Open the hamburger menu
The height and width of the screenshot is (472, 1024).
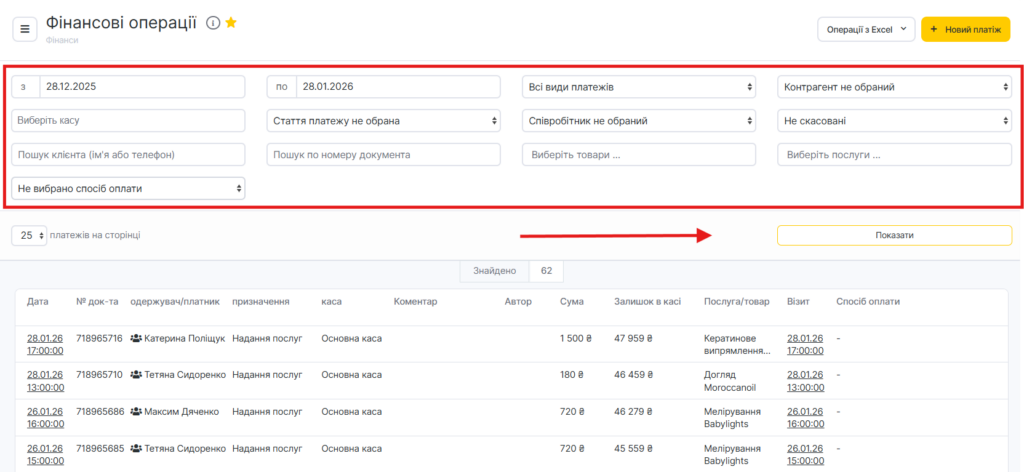click(x=25, y=29)
